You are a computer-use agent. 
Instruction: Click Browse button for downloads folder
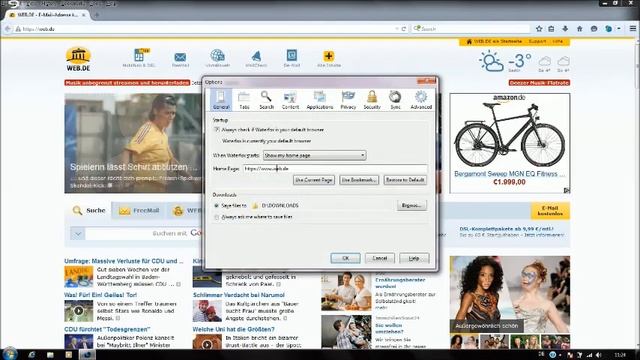pyautogui.click(x=411, y=205)
